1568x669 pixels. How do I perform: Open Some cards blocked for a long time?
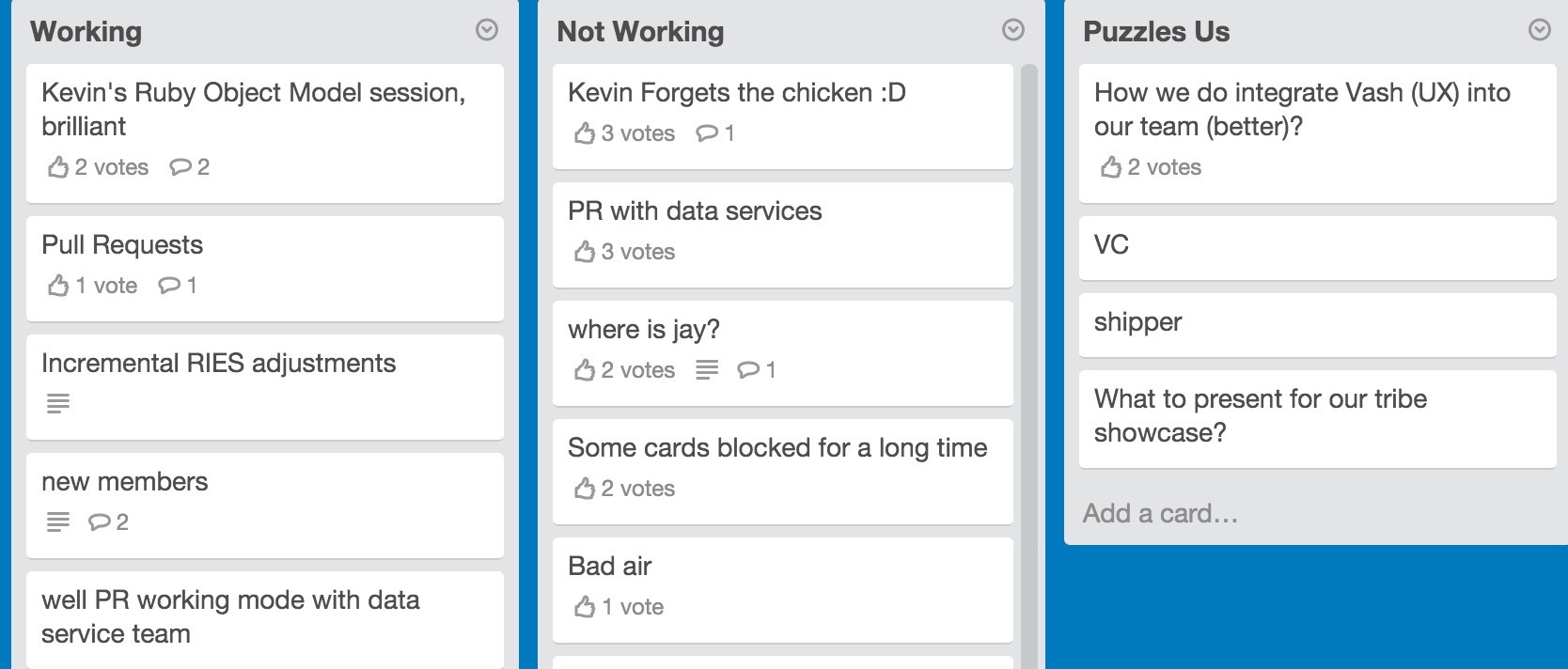tap(783, 472)
